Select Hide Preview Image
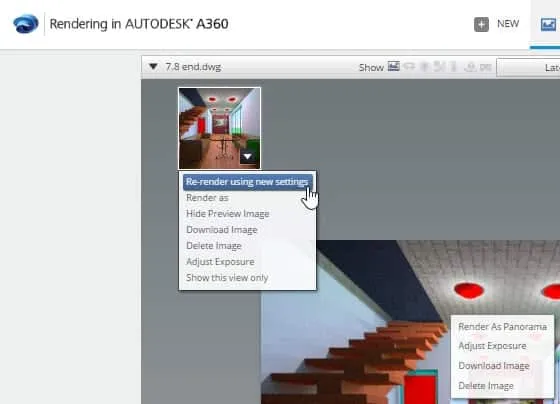The width and height of the screenshot is (560, 404). (x=228, y=214)
